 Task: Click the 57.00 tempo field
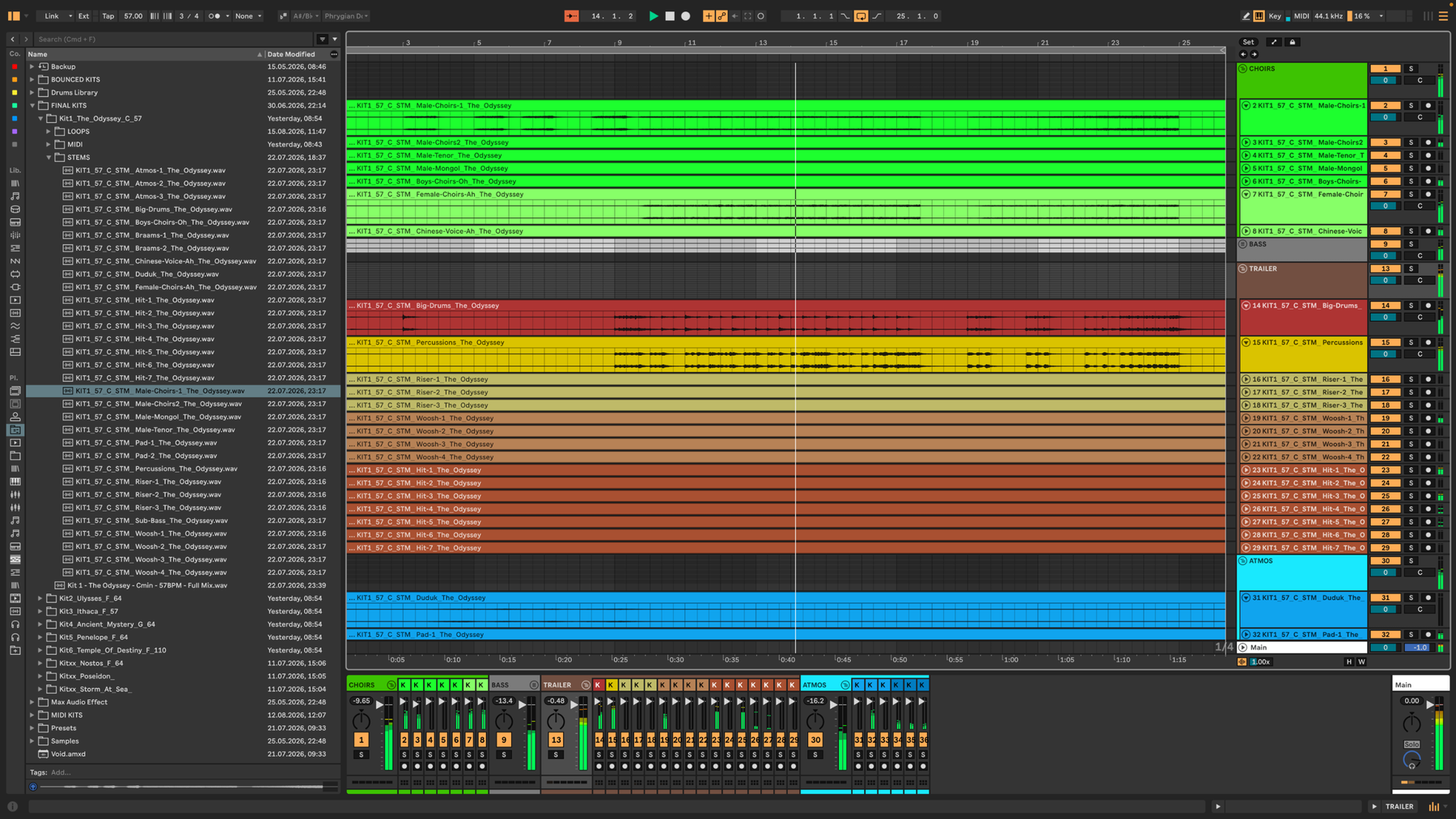click(x=133, y=16)
